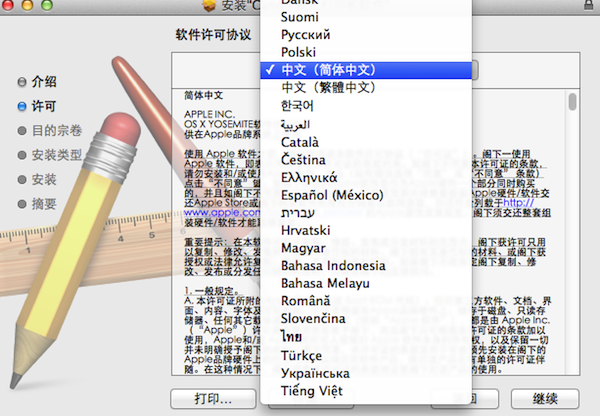Pick Polski in the language dropdown
Image resolution: width=600 pixels, height=416 pixels.
[x=365, y=52]
